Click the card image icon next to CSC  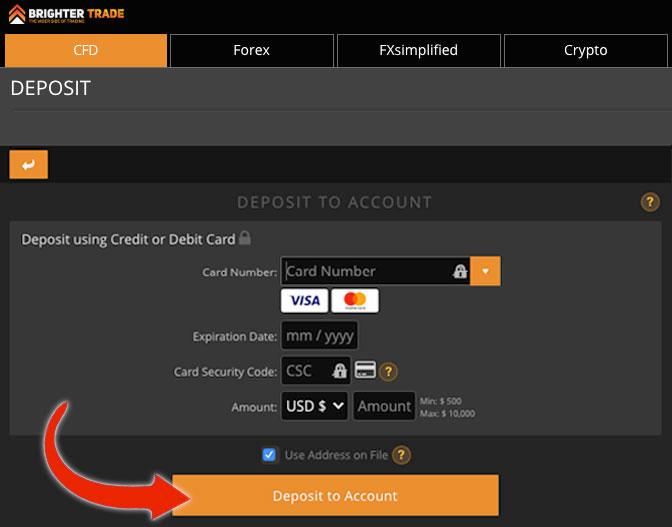click(365, 370)
